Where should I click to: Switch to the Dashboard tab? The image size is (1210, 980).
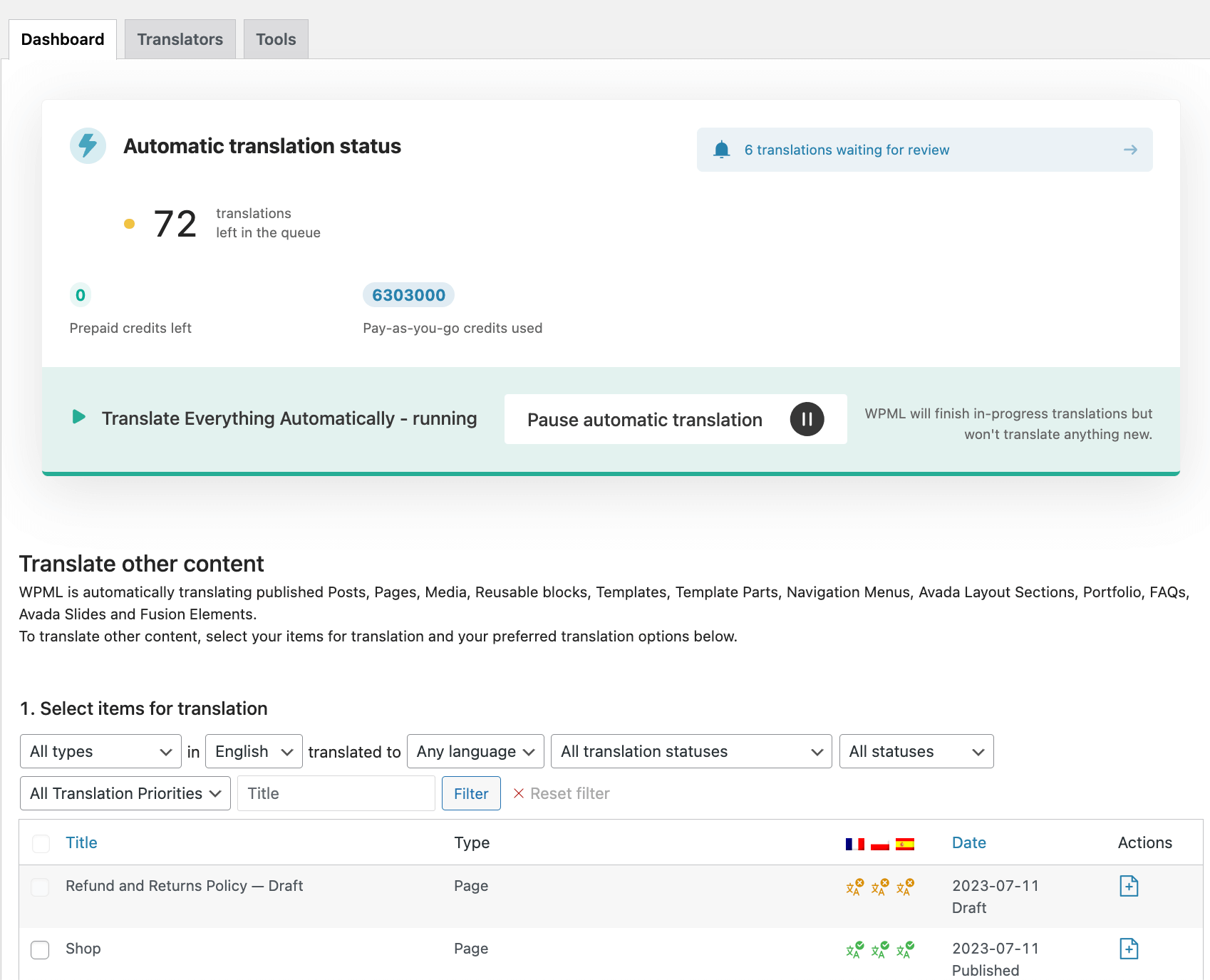[63, 39]
